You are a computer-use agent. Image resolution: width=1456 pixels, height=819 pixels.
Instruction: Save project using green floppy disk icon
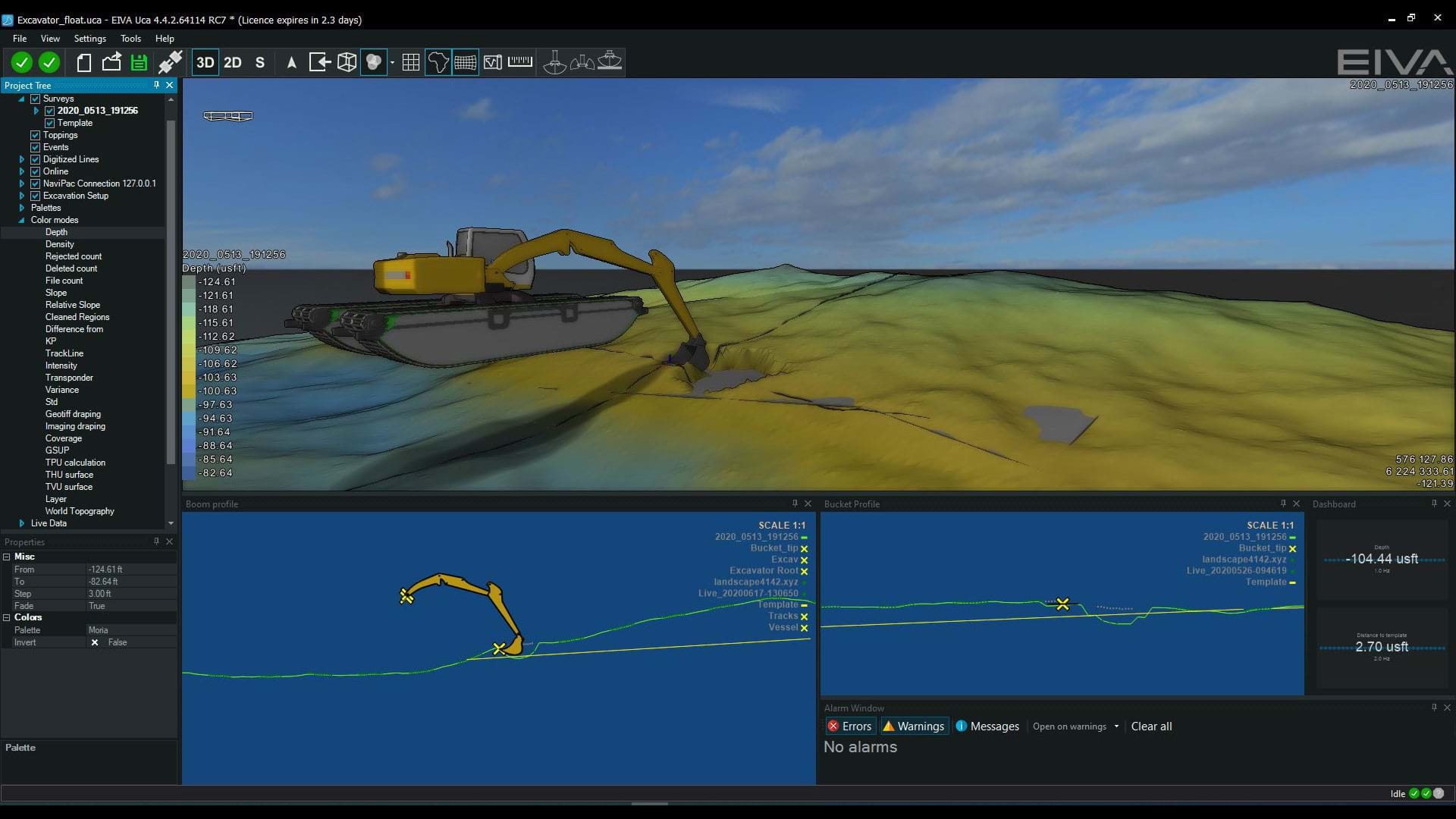point(139,62)
